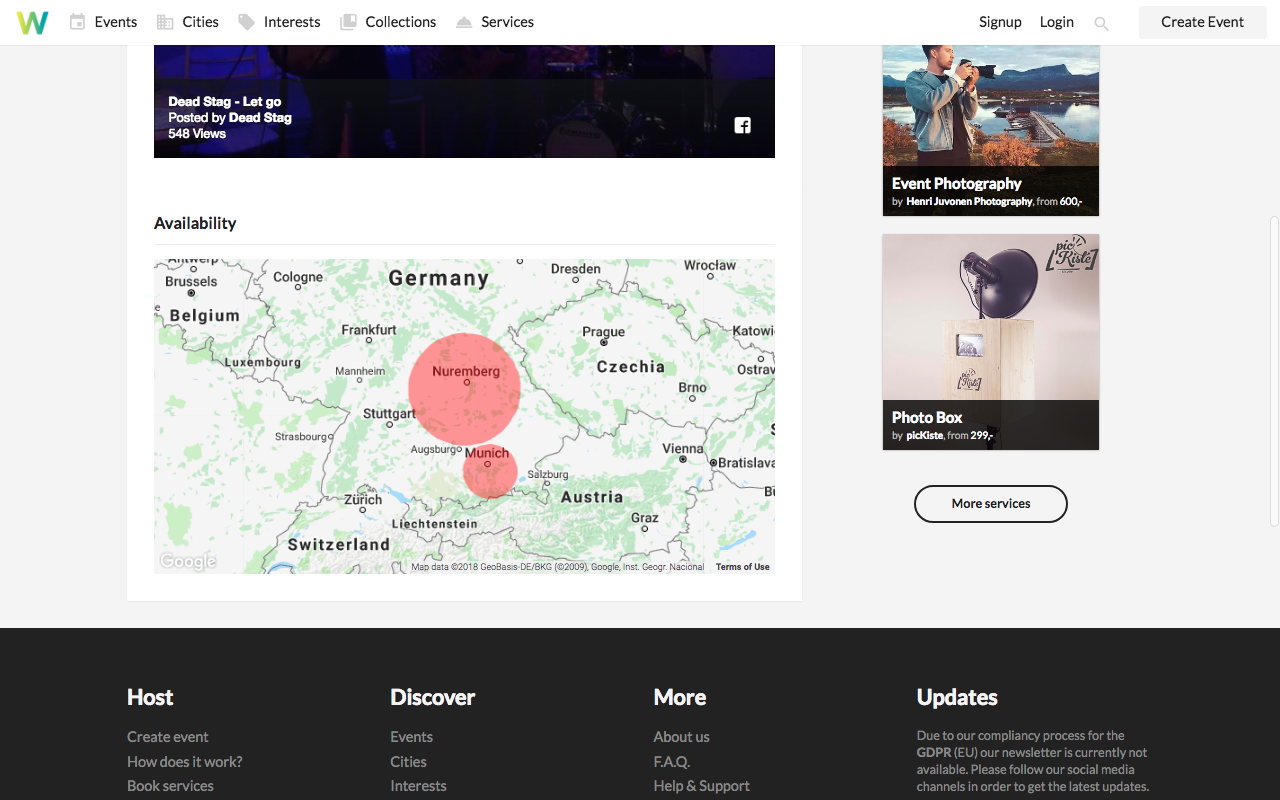Click footer How does it work? link
Image resolution: width=1280 pixels, height=800 pixels.
pos(184,762)
